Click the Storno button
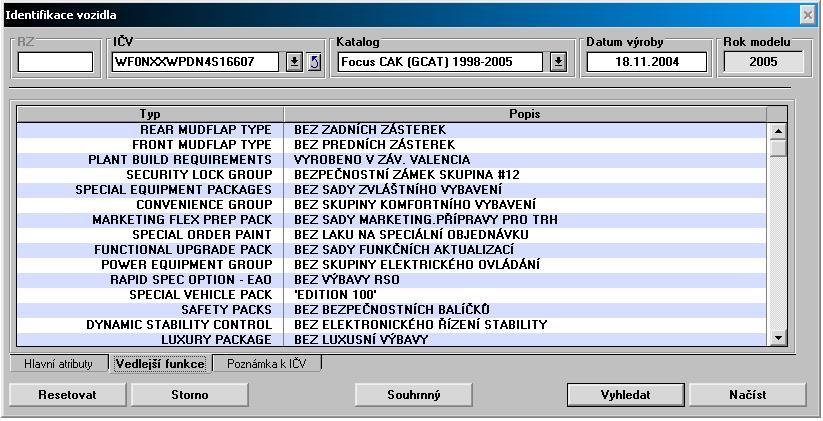This screenshot has height=421, width=823. click(189, 395)
